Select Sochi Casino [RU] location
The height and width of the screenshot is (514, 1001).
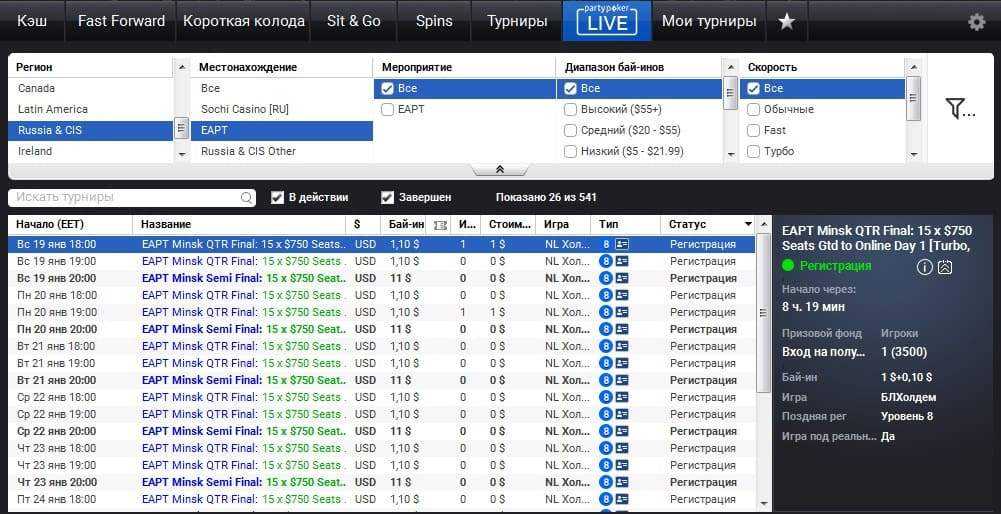click(282, 110)
